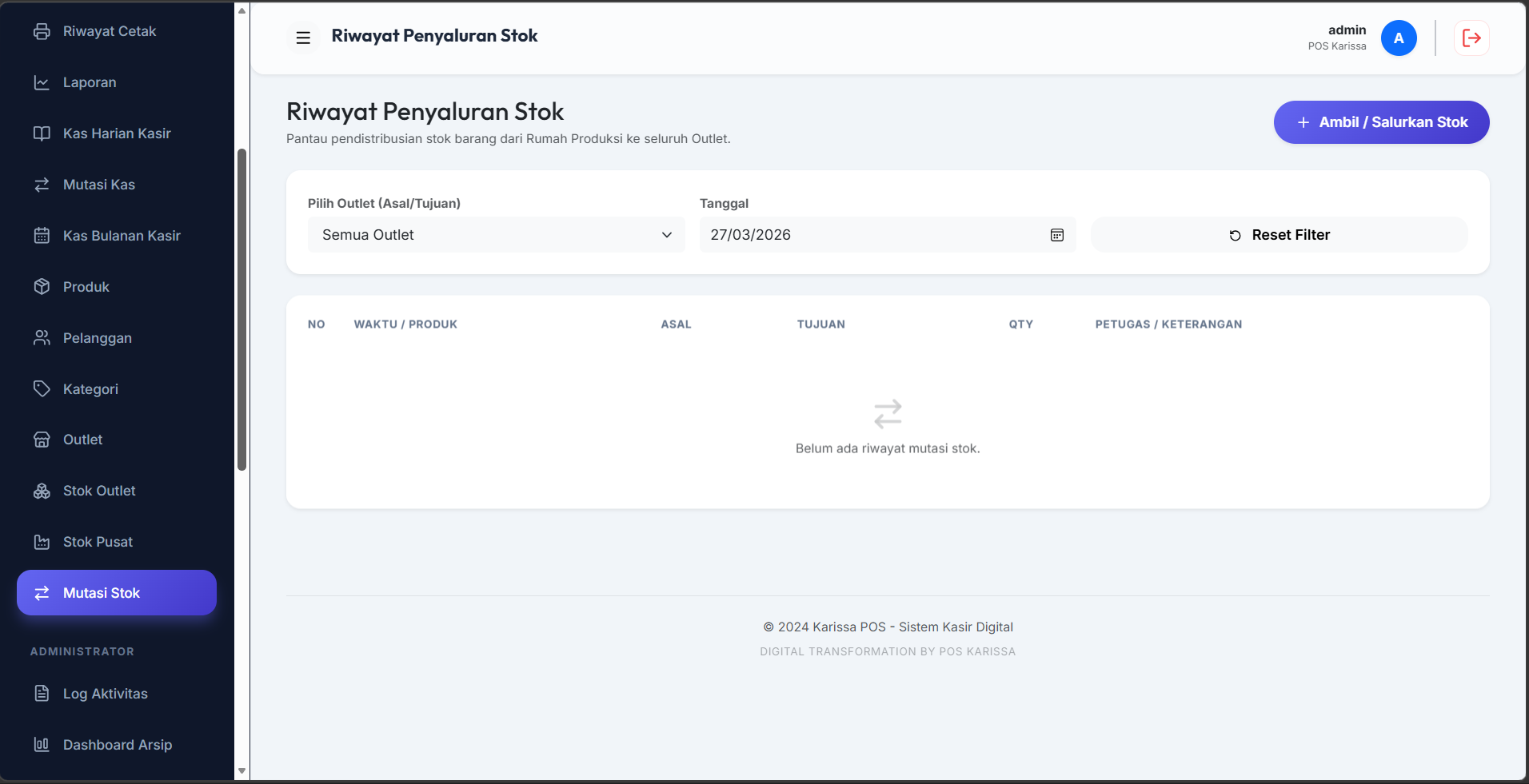
Task: Click the PETUGAS / KETERANGAN column header
Action: pyautogui.click(x=1168, y=324)
